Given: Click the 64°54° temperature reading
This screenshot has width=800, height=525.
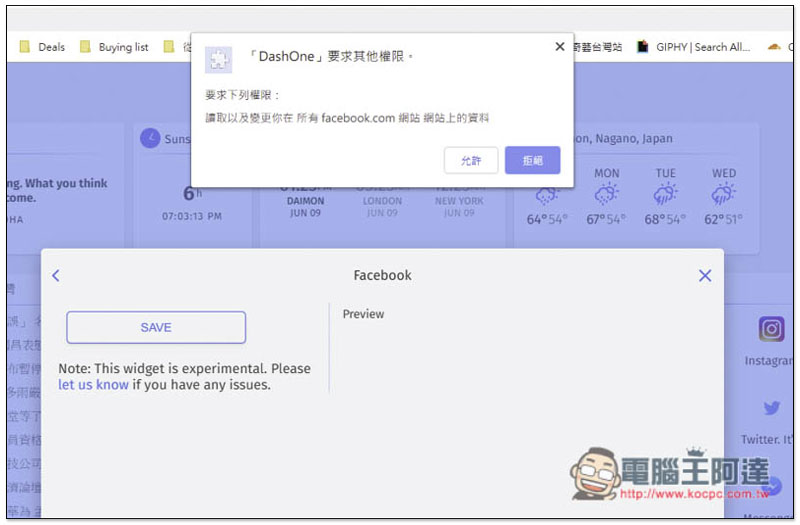Looking at the screenshot, I should (547, 219).
